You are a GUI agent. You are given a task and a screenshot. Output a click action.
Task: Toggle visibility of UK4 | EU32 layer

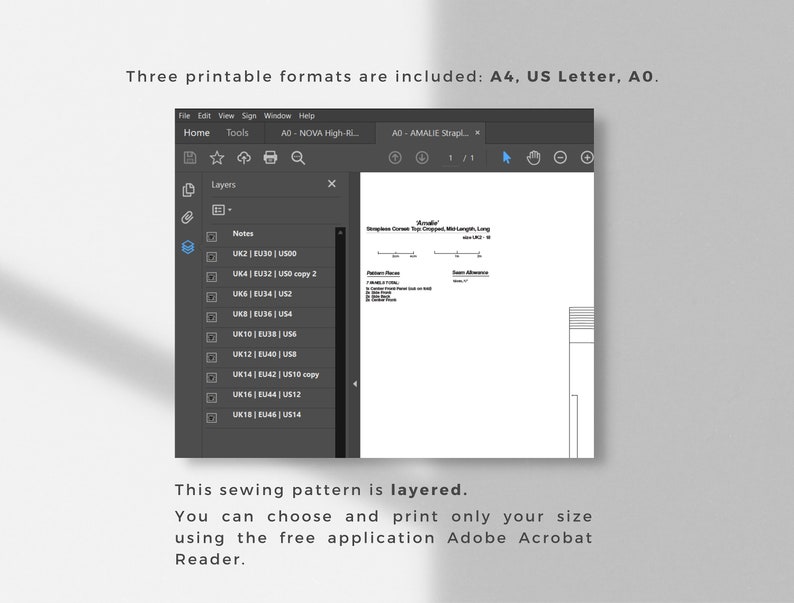coord(212,277)
